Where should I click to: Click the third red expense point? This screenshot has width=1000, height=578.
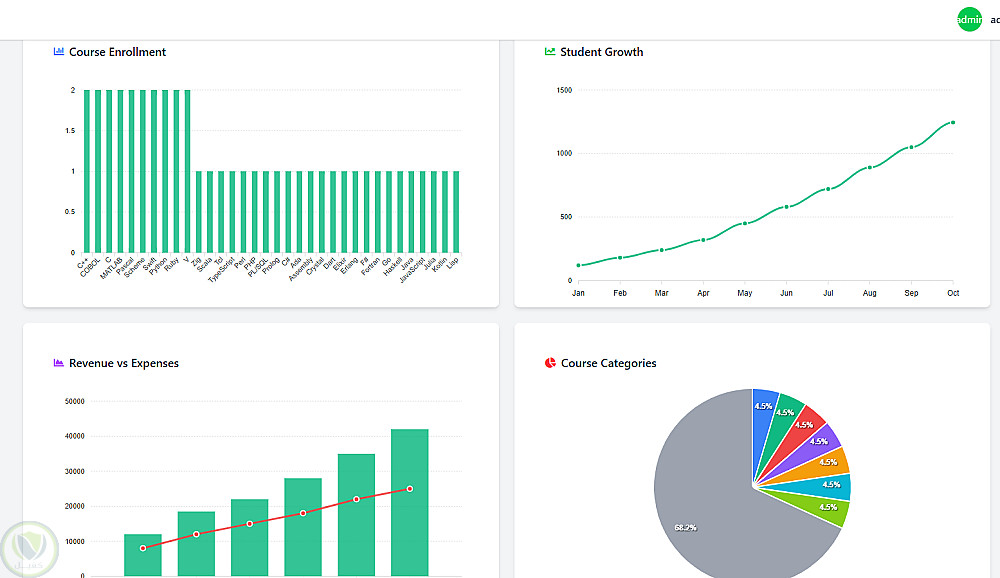[249, 524]
